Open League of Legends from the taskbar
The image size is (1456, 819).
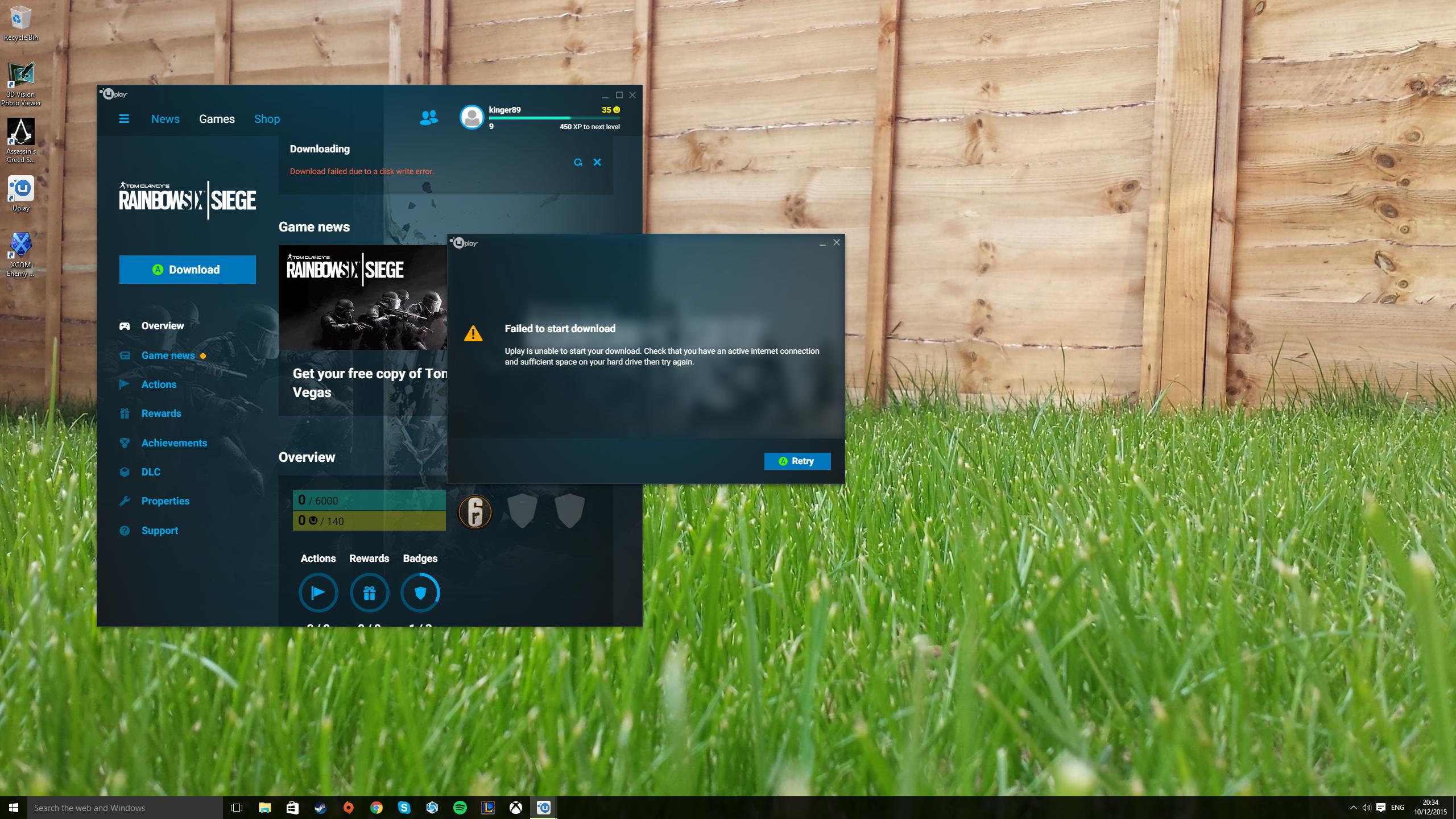tap(488, 808)
